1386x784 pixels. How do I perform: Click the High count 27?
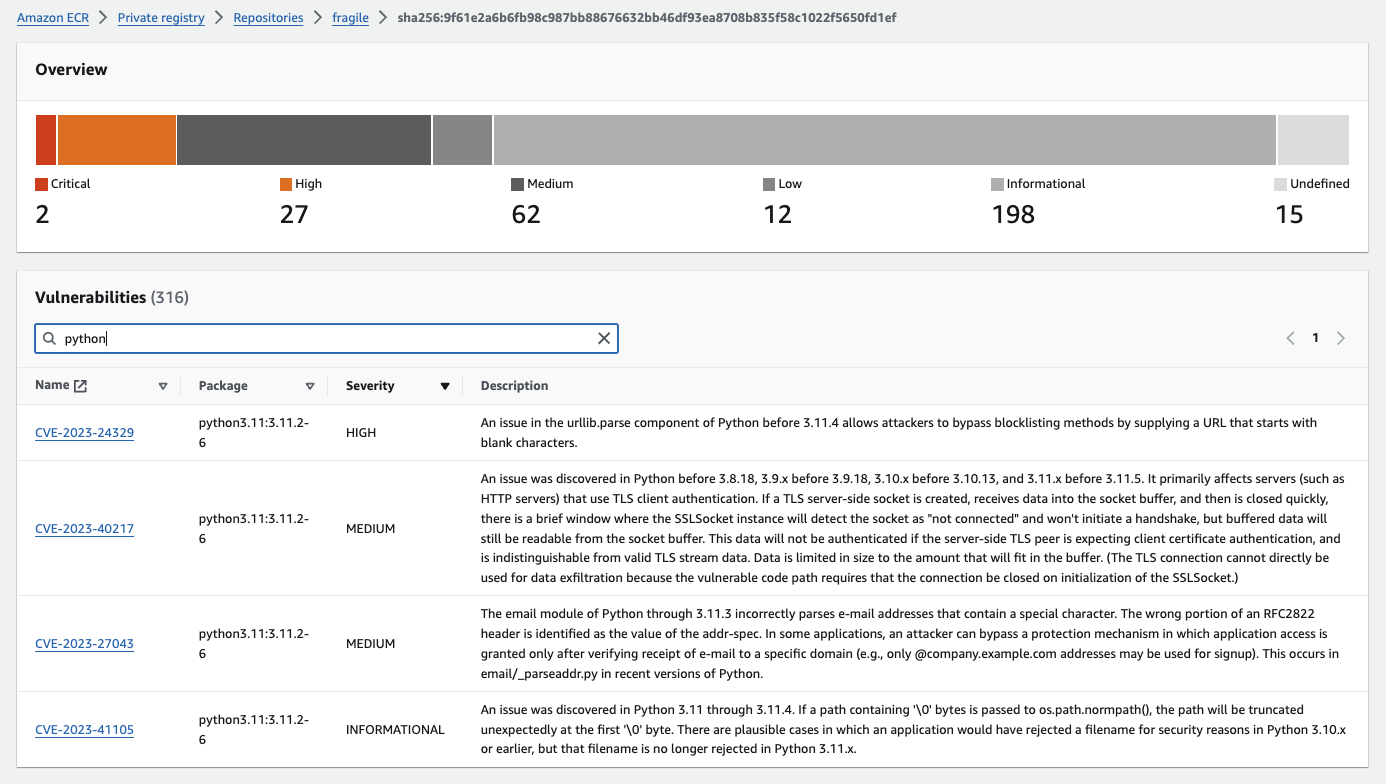click(294, 214)
